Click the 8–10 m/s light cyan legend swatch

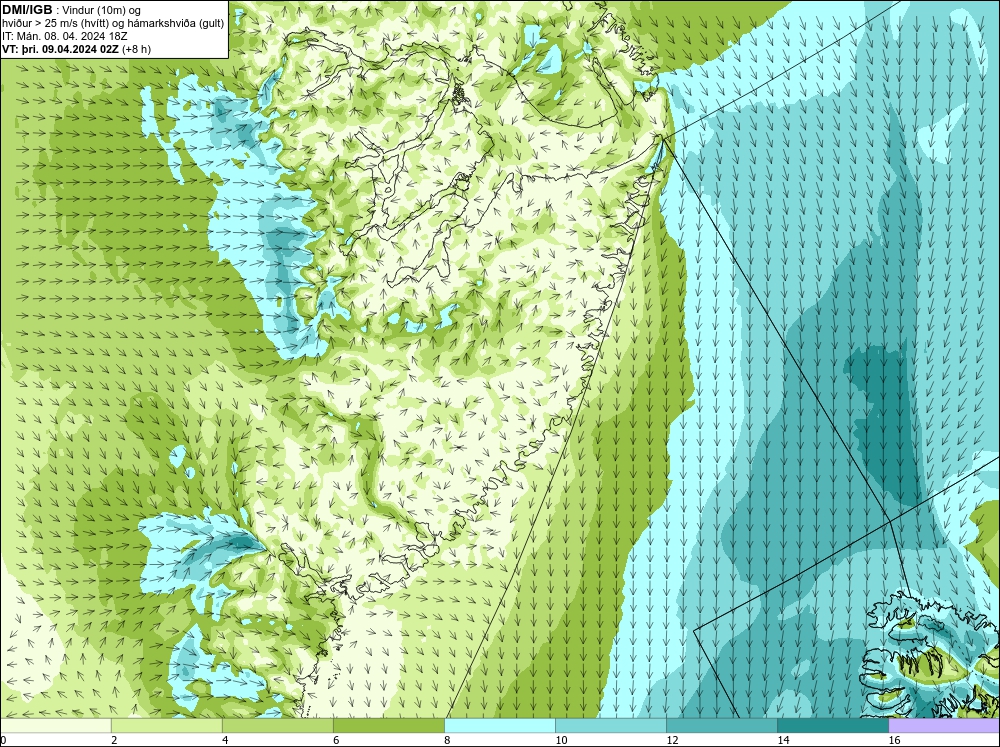500,726
